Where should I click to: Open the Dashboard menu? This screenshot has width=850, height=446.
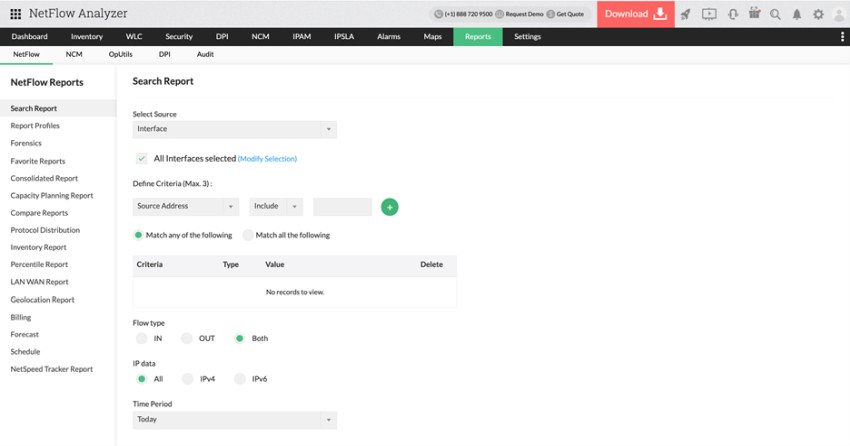(x=29, y=36)
